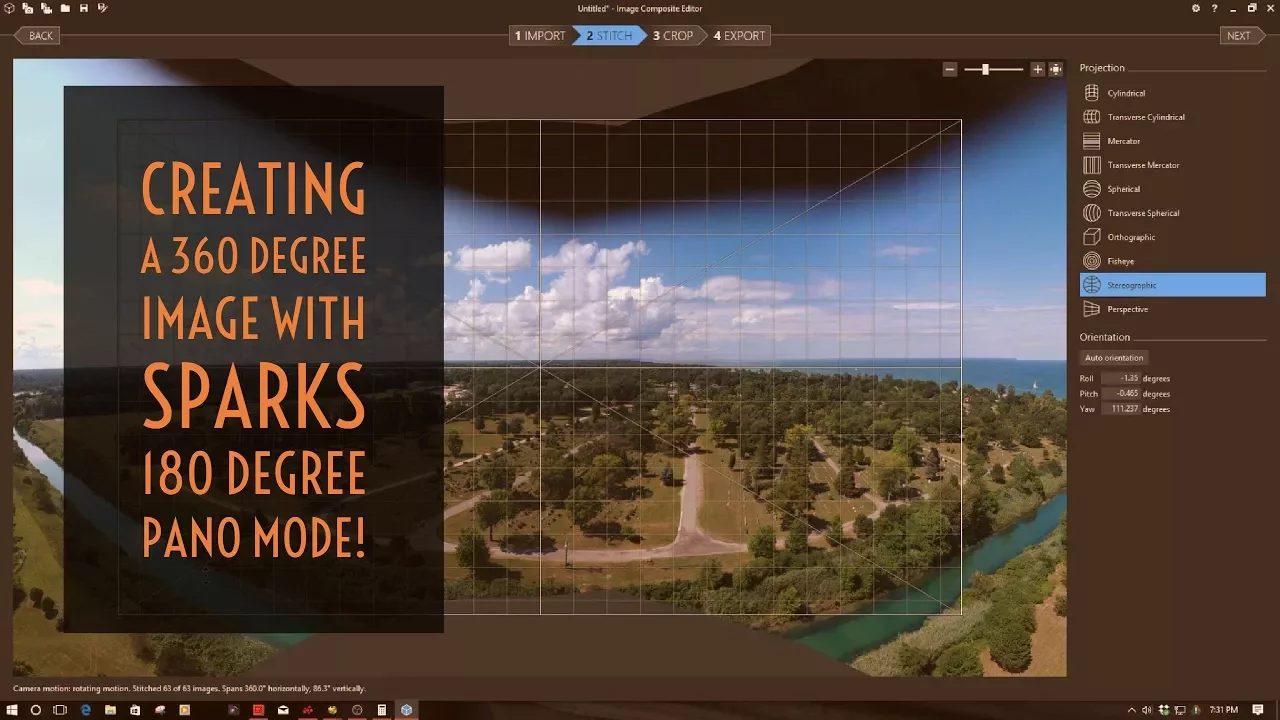1280x720 pixels.
Task: Open Microsoft Store from taskbar
Action: (136, 710)
